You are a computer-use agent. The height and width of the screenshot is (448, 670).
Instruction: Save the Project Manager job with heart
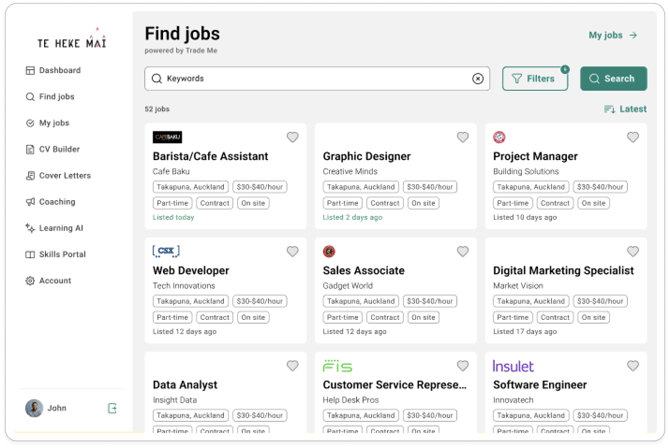(x=632, y=138)
